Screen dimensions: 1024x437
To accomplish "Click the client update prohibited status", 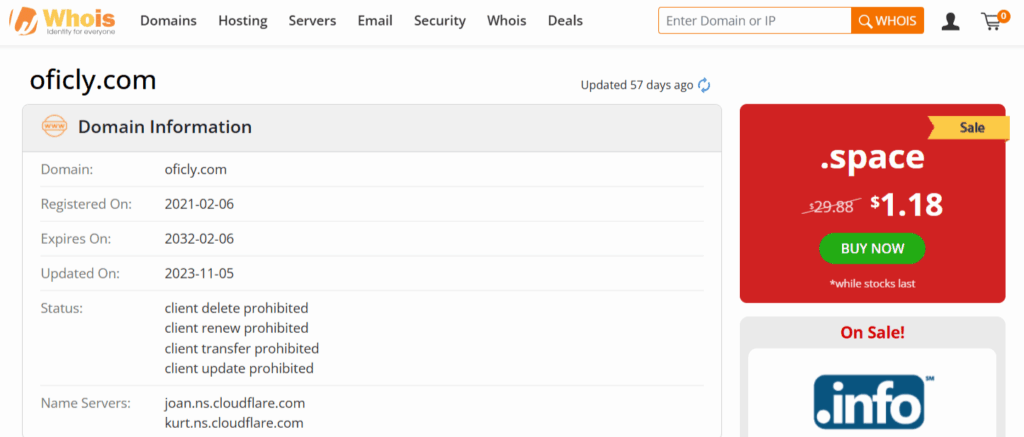I will tap(239, 368).
